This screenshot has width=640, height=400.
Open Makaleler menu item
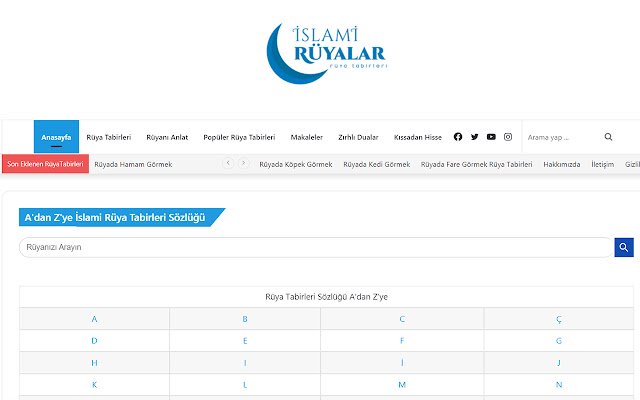pos(307,137)
